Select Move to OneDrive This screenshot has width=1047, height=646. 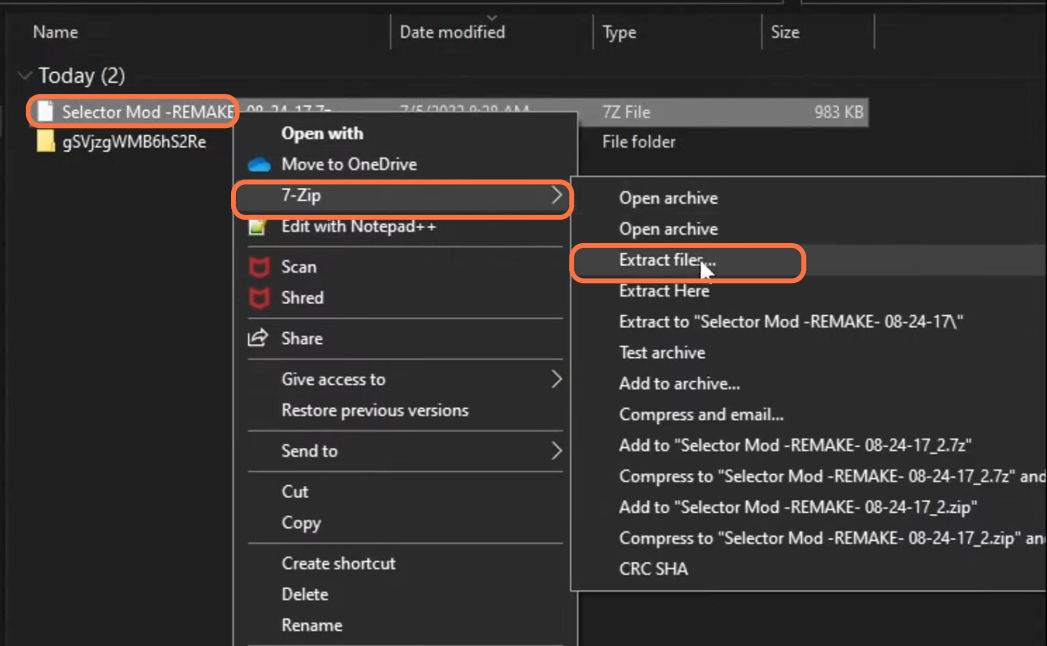[349, 164]
